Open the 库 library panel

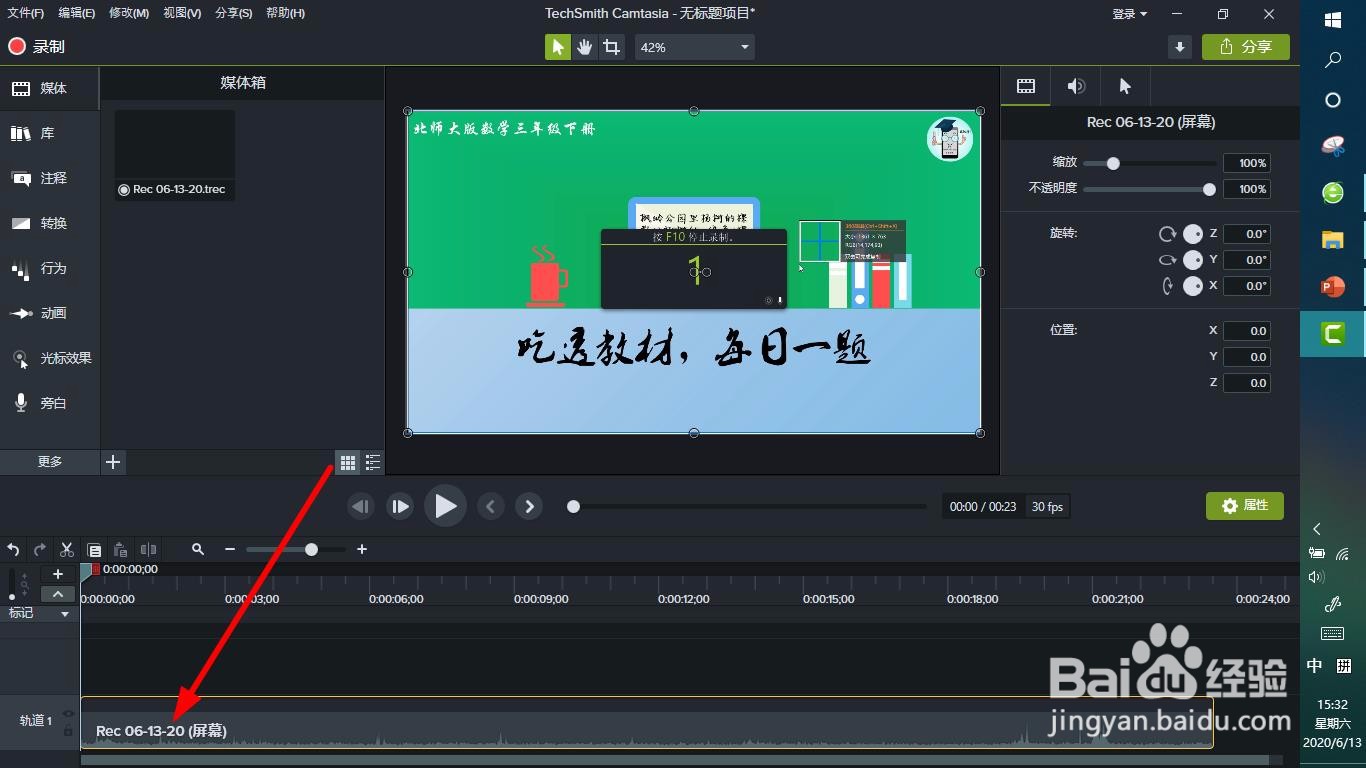(49, 133)
